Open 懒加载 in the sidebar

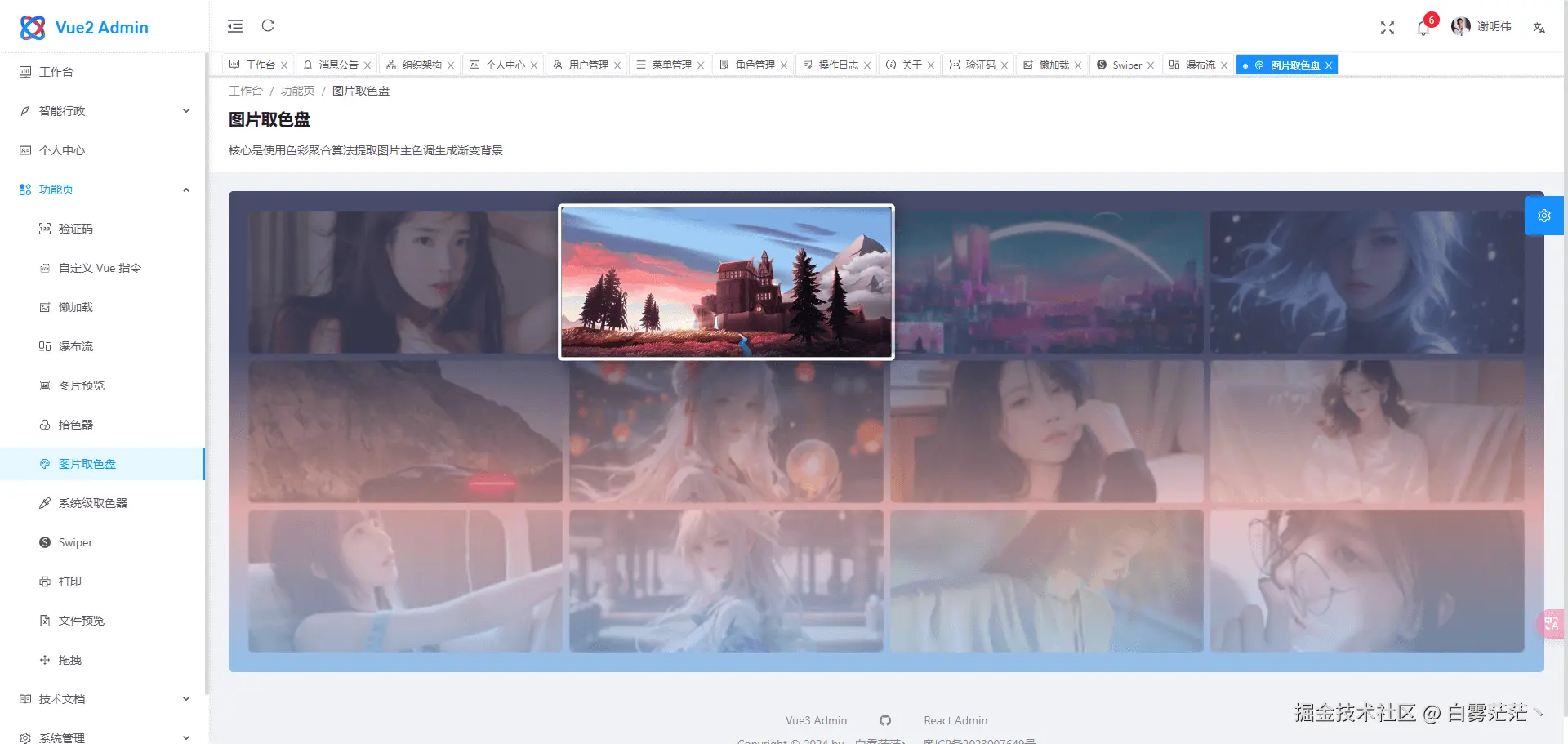click(102, 307)
